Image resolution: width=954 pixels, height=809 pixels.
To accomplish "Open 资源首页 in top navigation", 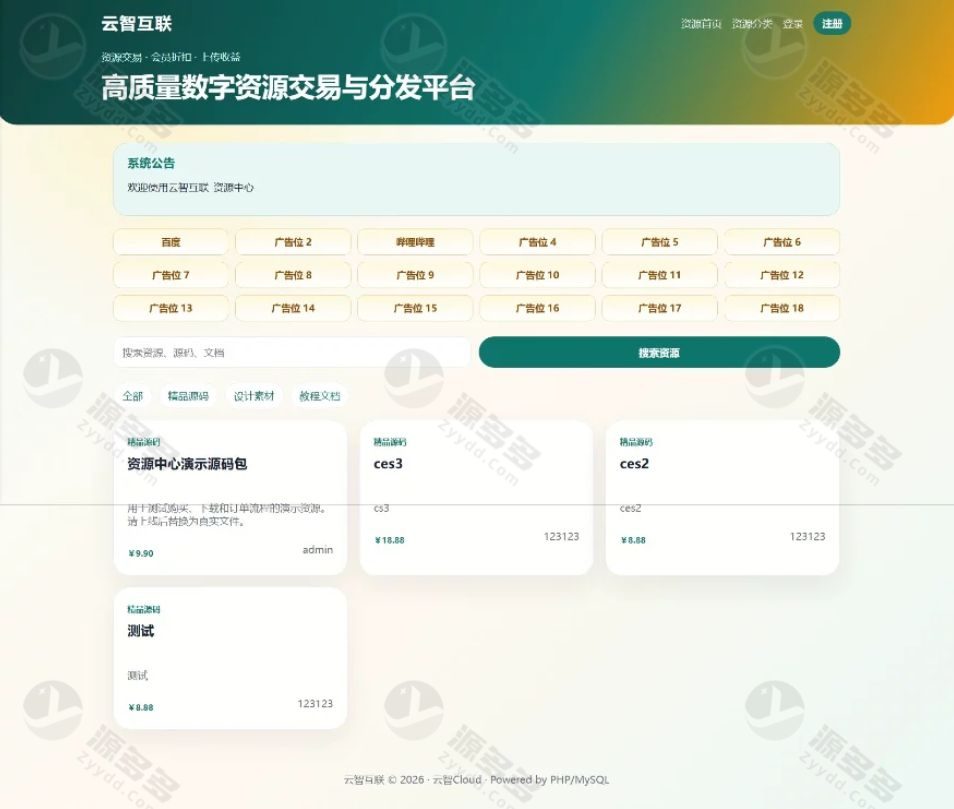I will tap(701, 24).
